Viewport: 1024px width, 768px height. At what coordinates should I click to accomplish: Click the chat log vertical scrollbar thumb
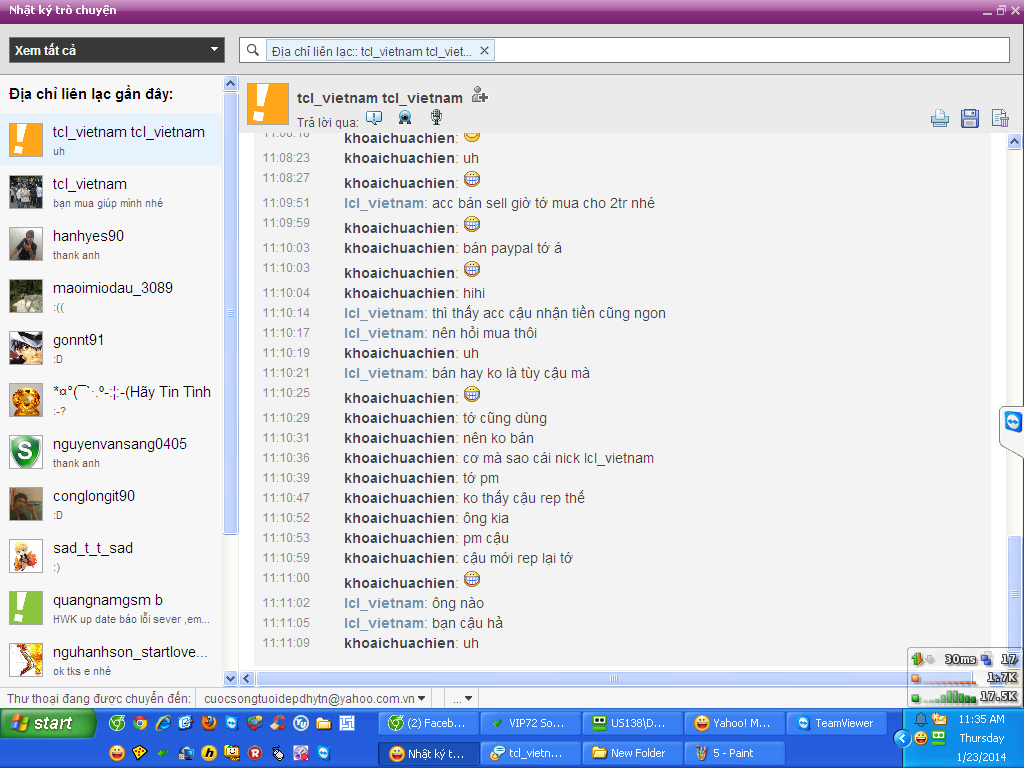[x=1014, y=594]
